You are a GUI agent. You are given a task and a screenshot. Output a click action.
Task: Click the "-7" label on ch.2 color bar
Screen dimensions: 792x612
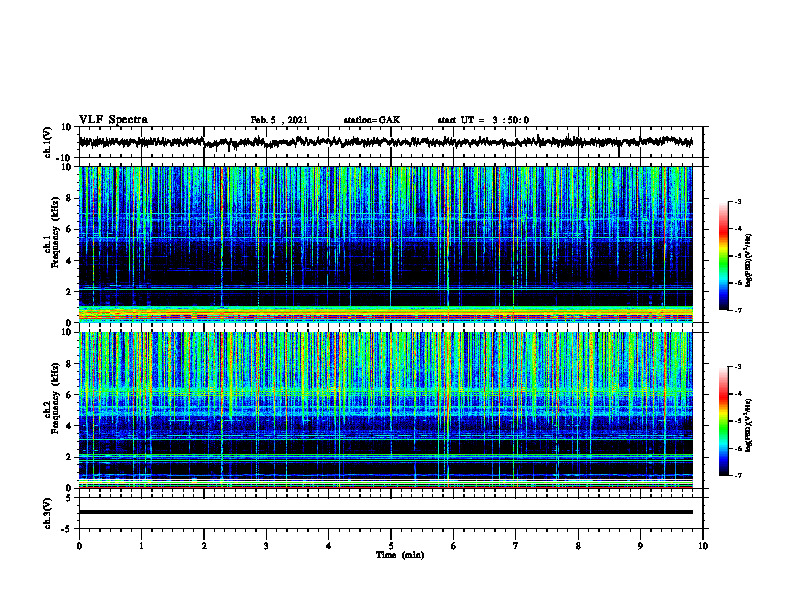(x=738, y=476)
